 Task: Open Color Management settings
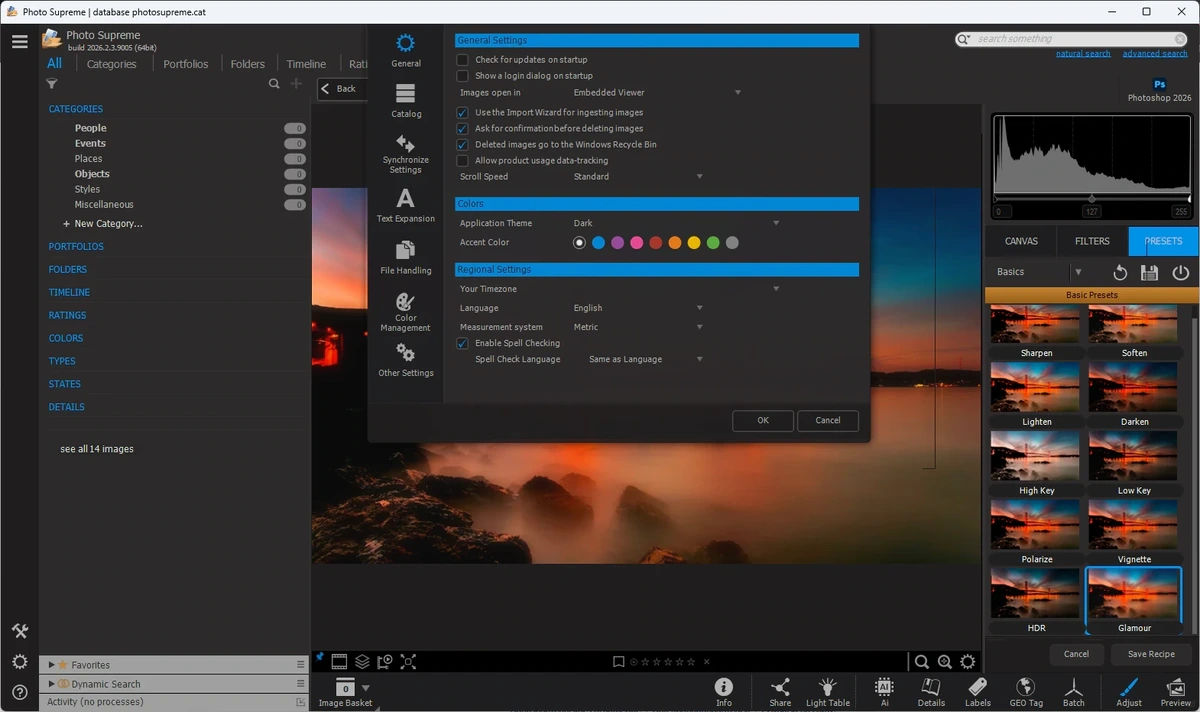pos(405,312)
